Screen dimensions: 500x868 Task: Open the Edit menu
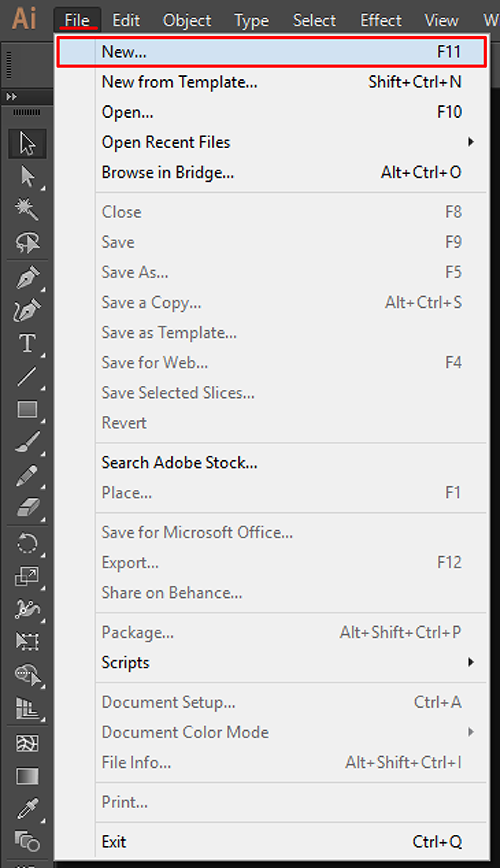[x=126, y=20]
